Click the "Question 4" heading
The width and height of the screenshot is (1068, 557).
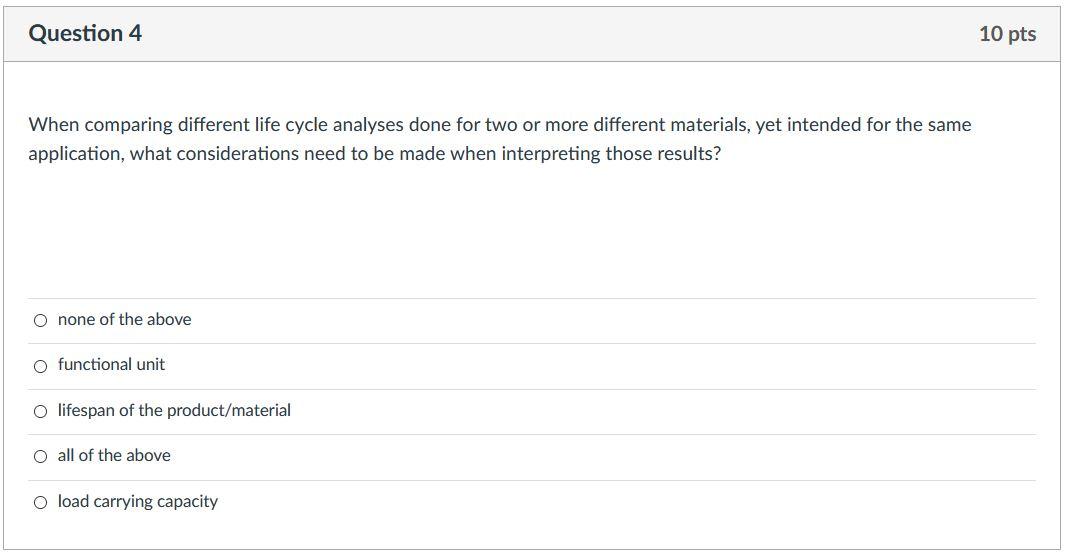point(85,34)
